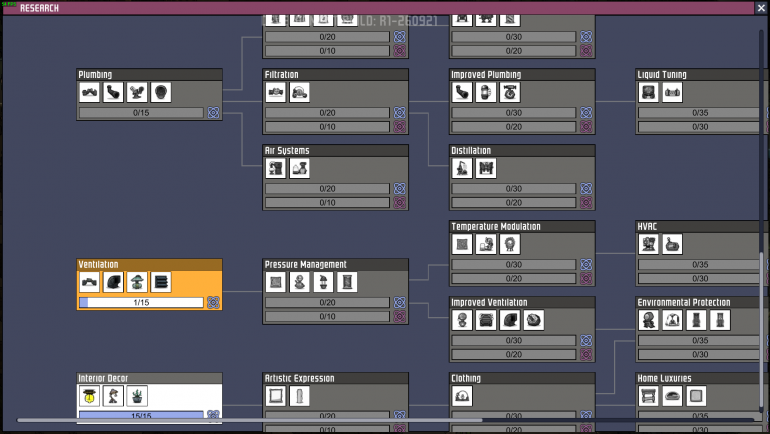
Task: Select the rightmost door icon in Pressure Management
Action: (347, 282)
